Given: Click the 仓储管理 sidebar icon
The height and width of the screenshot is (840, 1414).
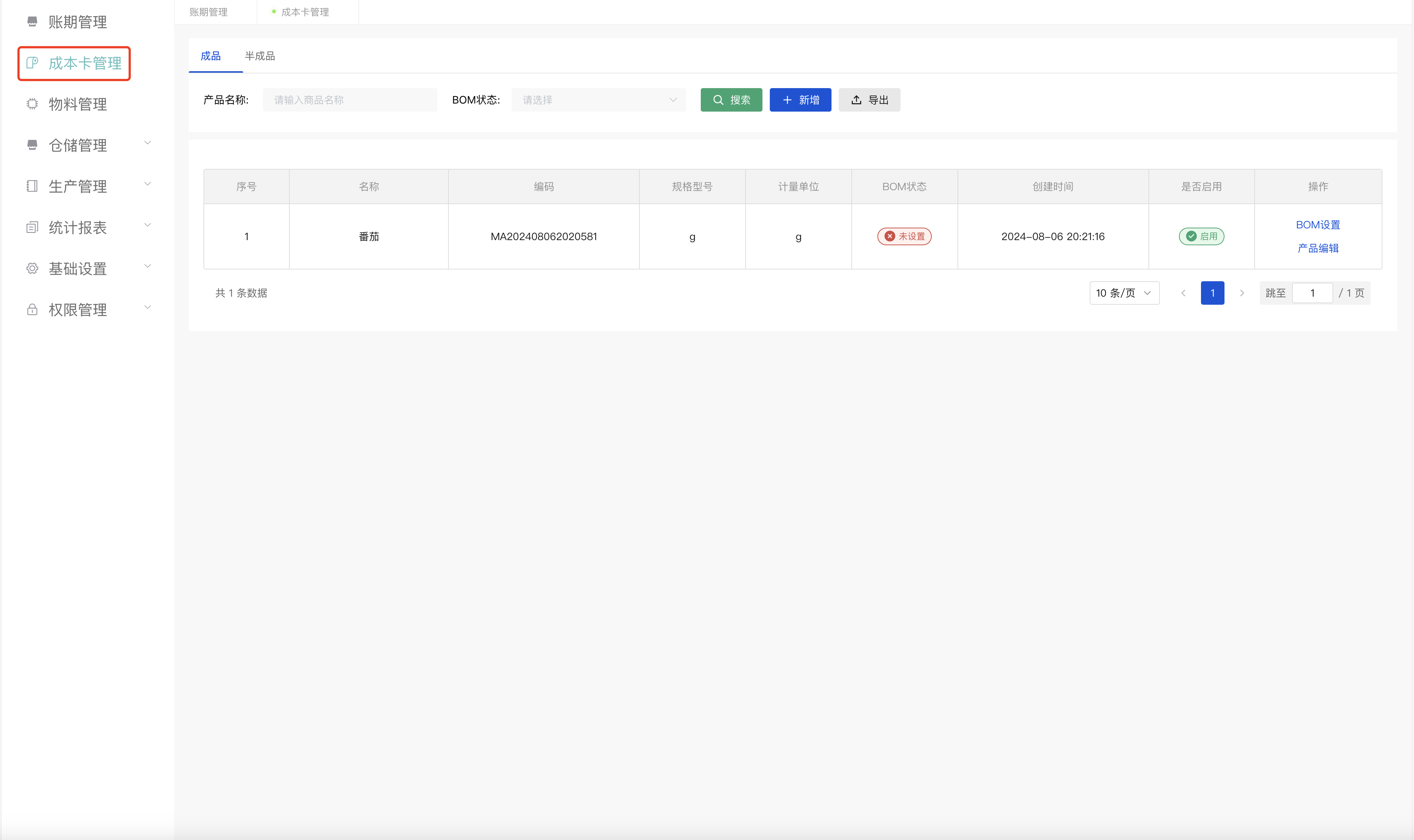Looking at the screenshot, I should (x=32, y=145).
